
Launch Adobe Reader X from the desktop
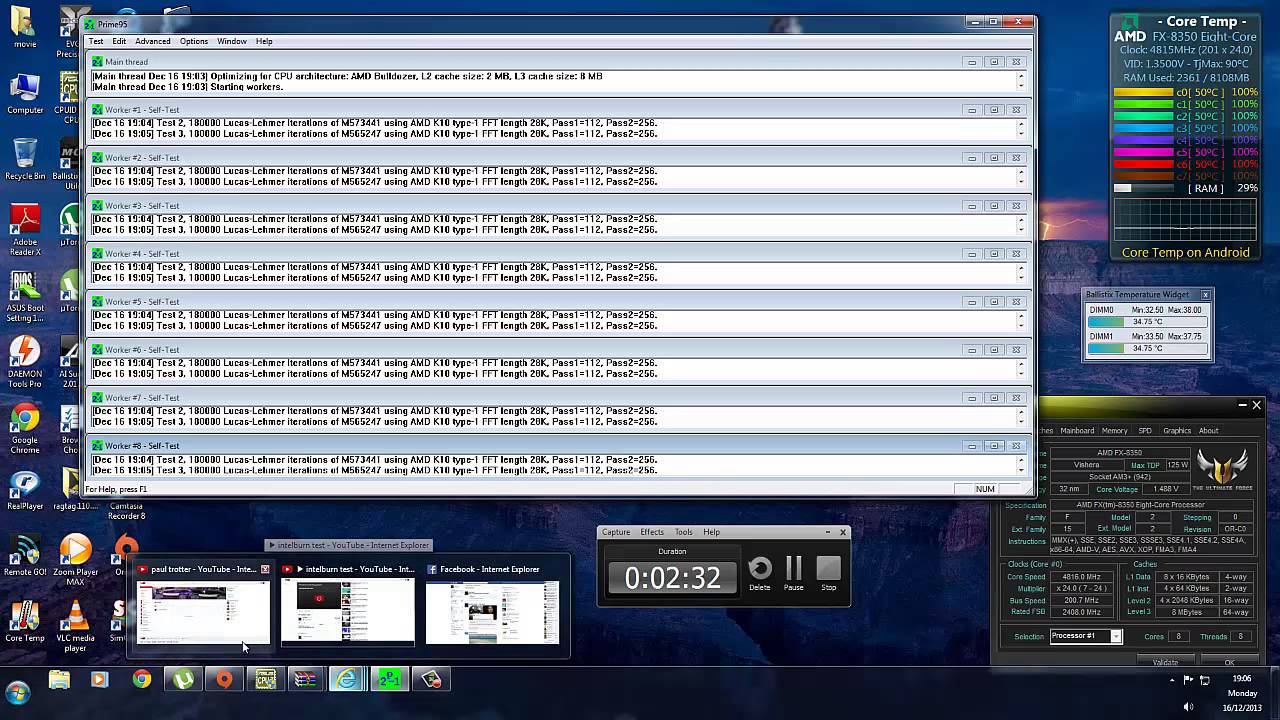25,231
